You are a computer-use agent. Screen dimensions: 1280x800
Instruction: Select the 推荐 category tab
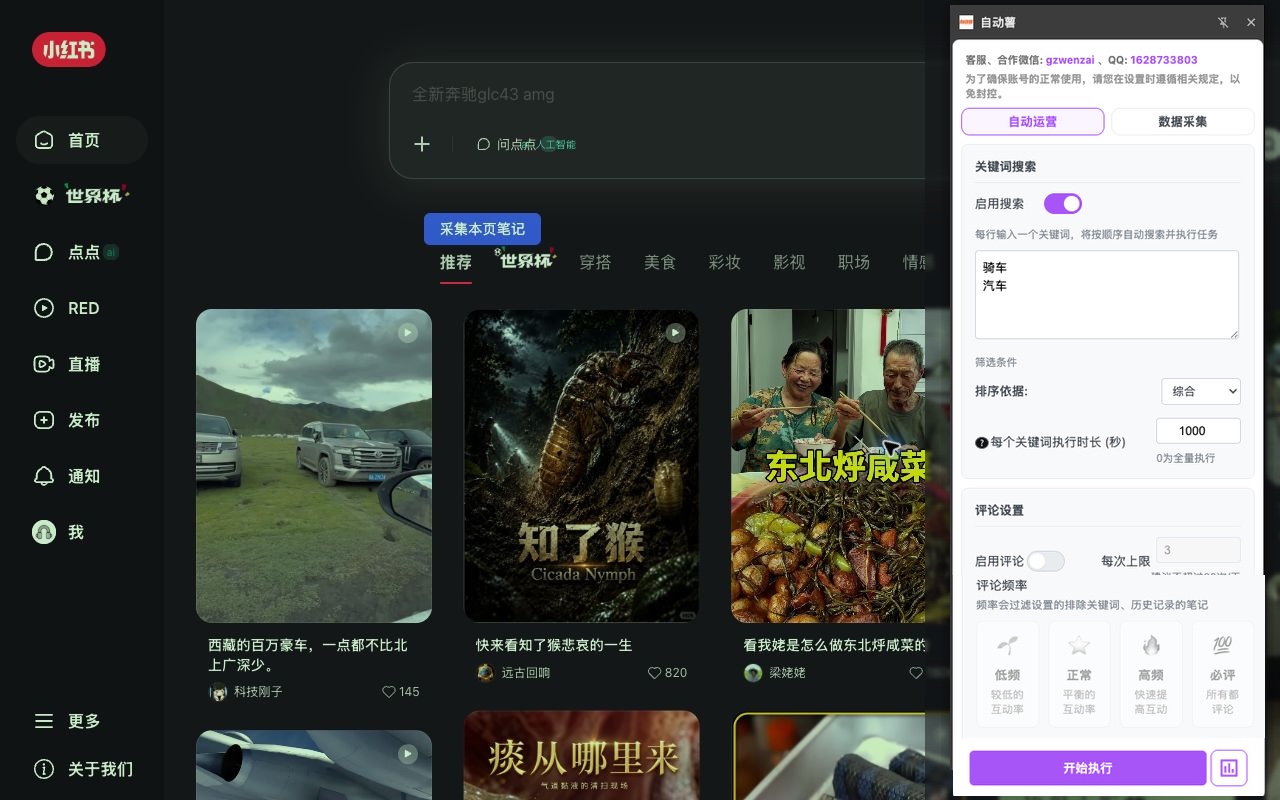[456, 262]
